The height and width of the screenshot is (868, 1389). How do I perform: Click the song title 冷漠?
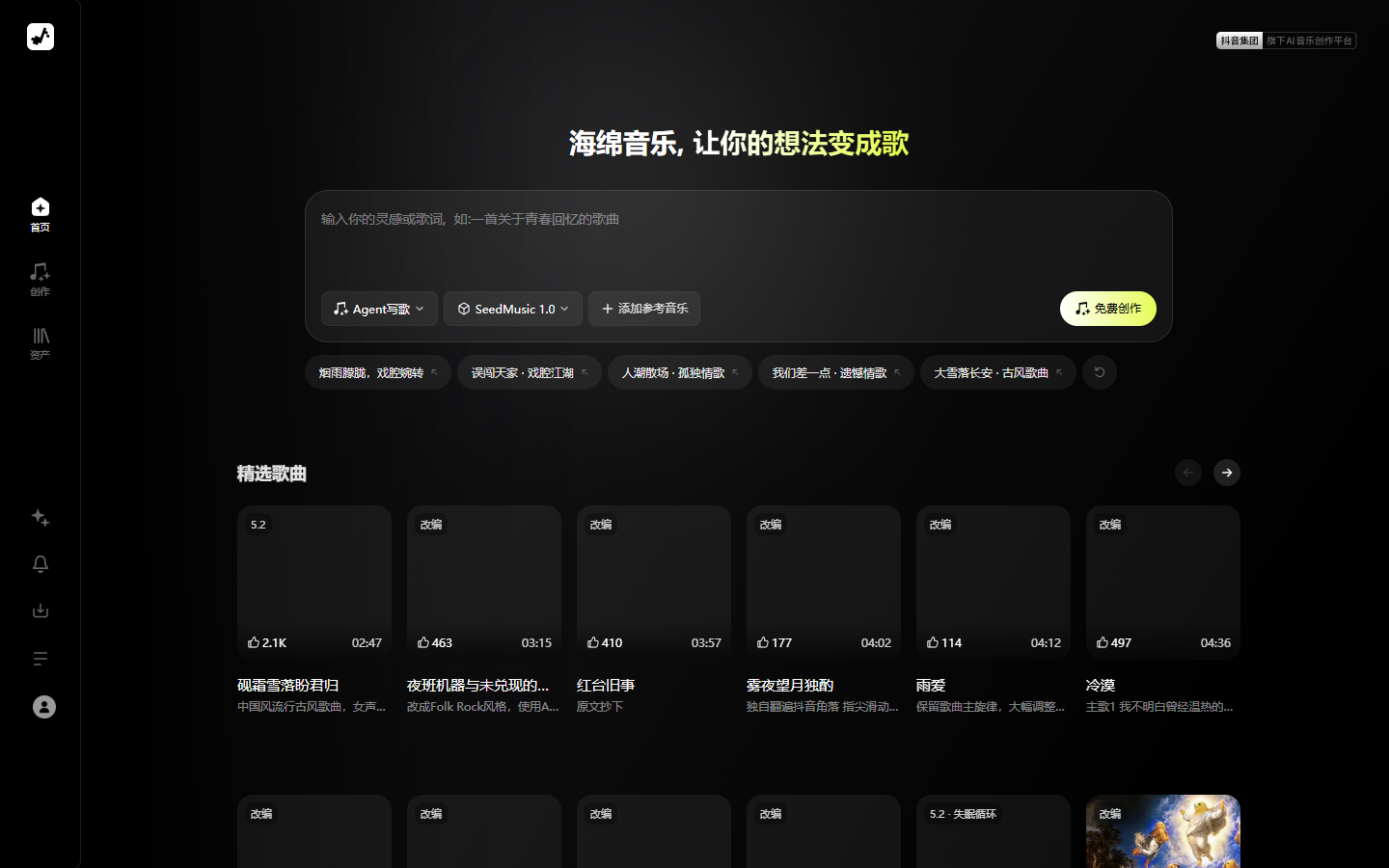pyautogui.click(x=1101, y=685)
